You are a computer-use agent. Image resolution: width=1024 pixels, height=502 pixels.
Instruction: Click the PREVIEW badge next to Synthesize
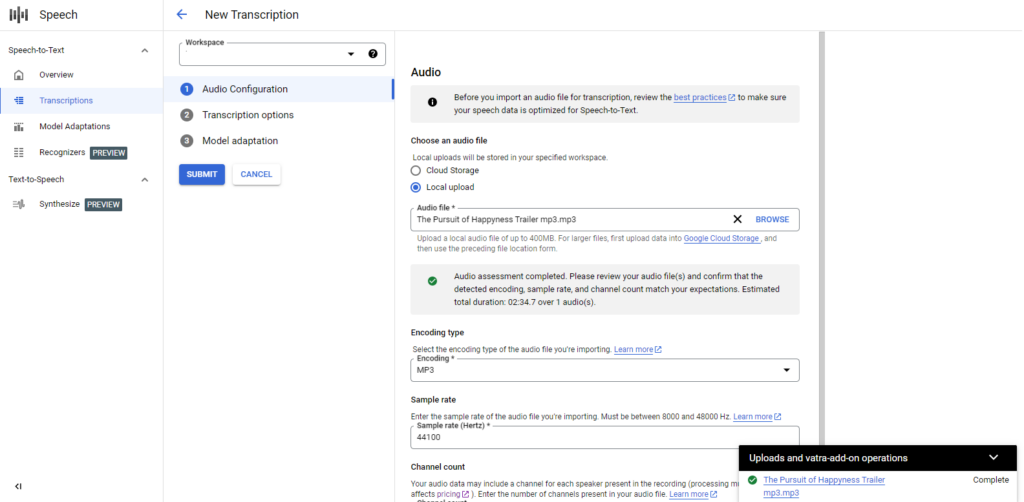coord(103,204)
